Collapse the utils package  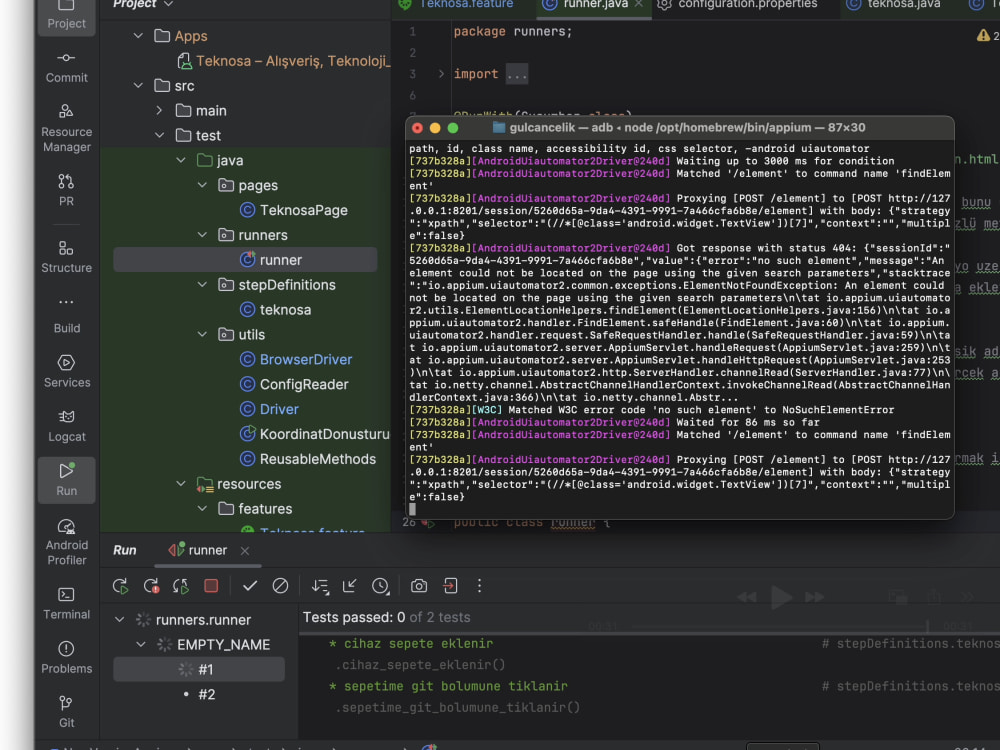pos(202,334)
